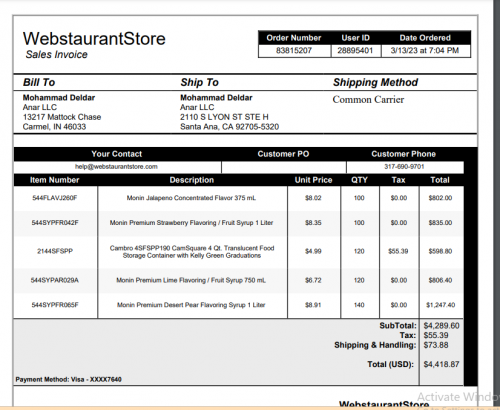Select the order number 83815207

click(294, 51)
